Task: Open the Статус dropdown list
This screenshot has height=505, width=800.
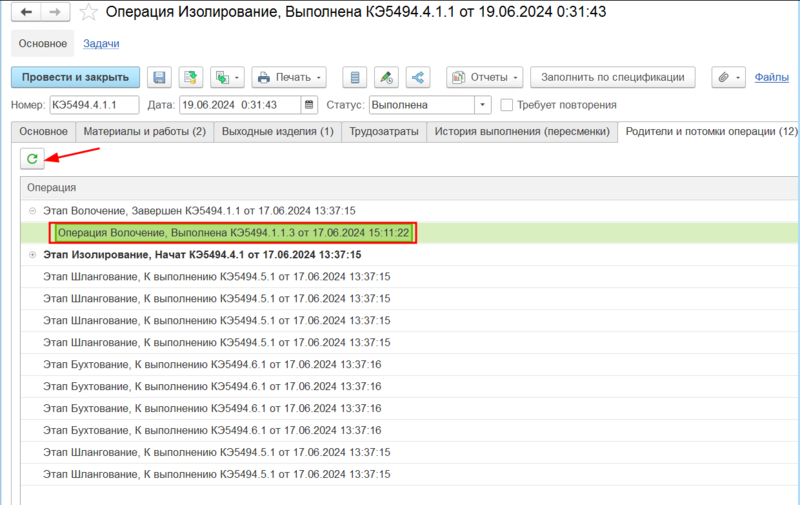Action: pyautogui.click(x=482, y=105)
